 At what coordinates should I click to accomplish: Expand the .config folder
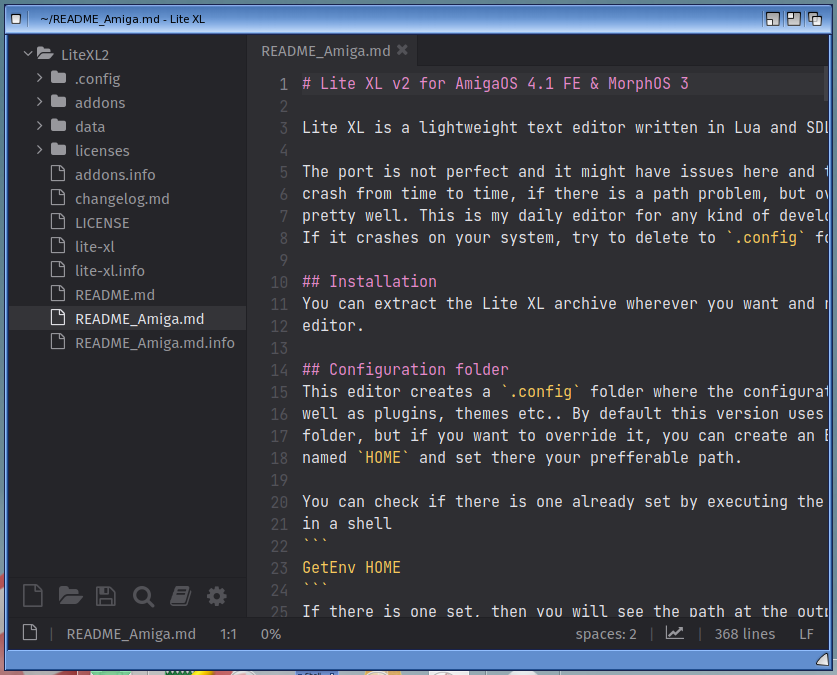pyautogui.click(x=39, y=78)
